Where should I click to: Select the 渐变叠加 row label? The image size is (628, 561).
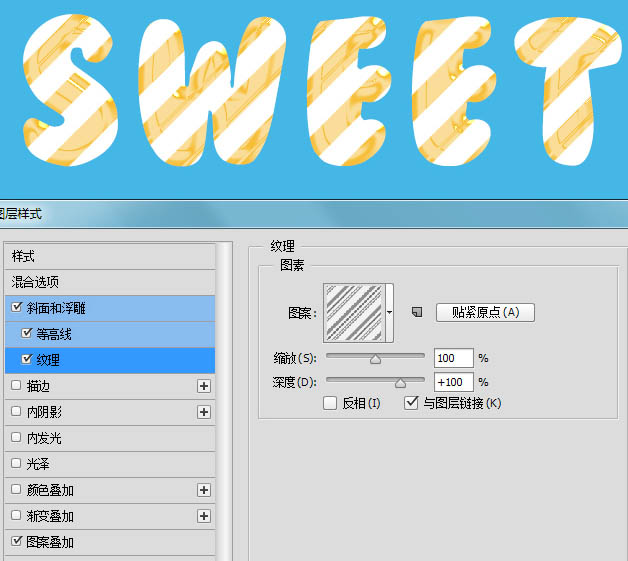click(x=50, y=517)
